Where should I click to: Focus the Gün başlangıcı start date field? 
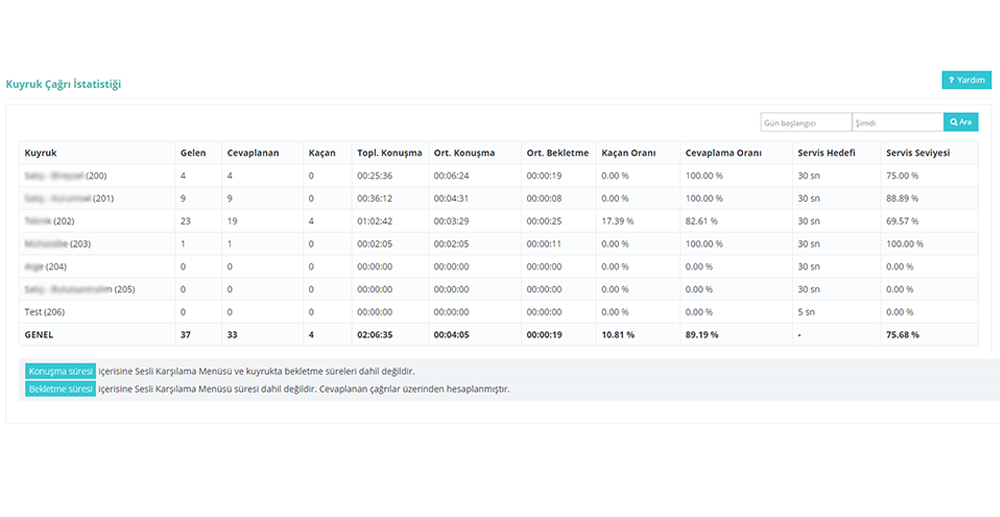[x=805, y=122]
